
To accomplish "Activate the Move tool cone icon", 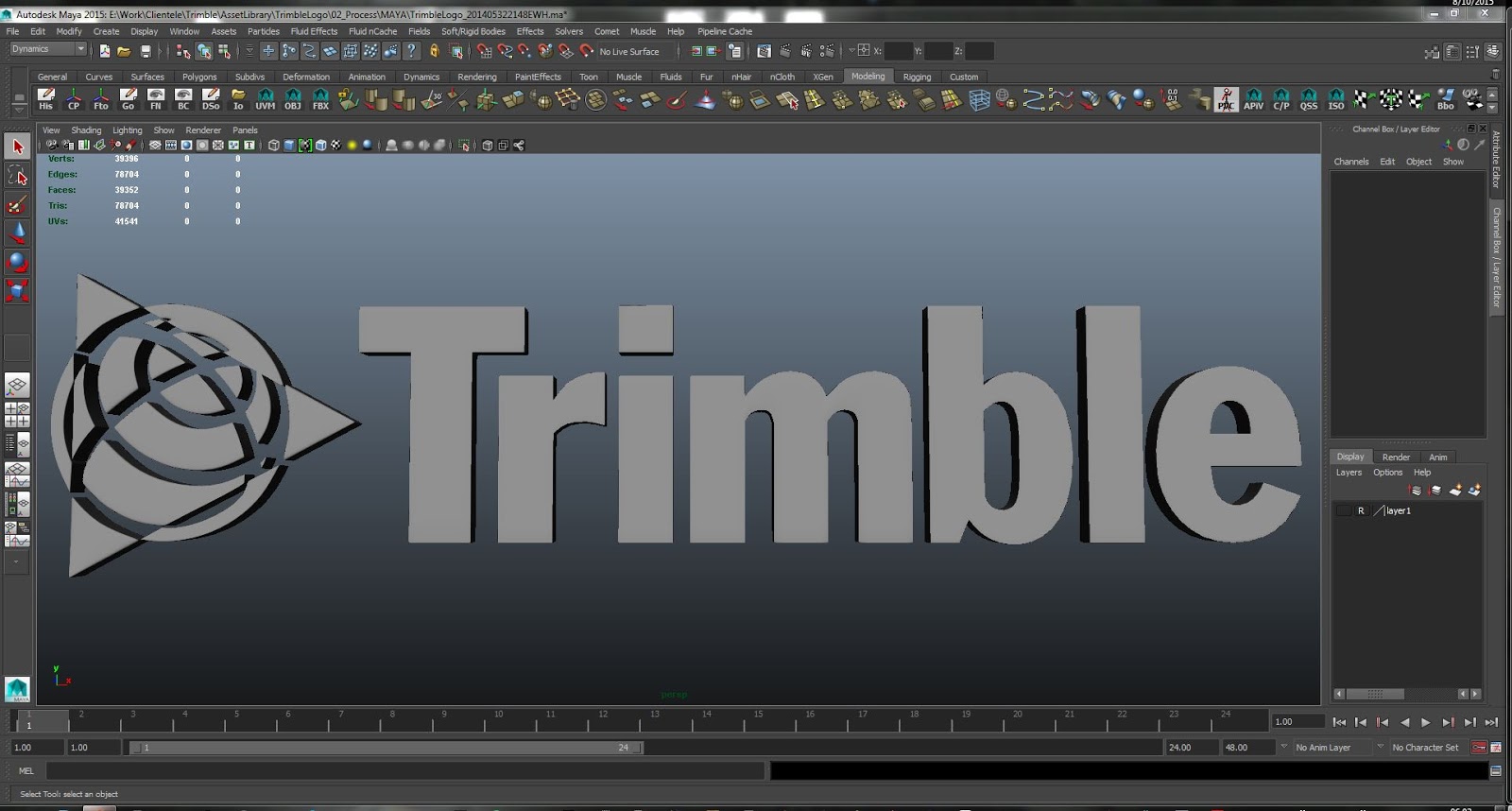I will [x=17, y=233].
